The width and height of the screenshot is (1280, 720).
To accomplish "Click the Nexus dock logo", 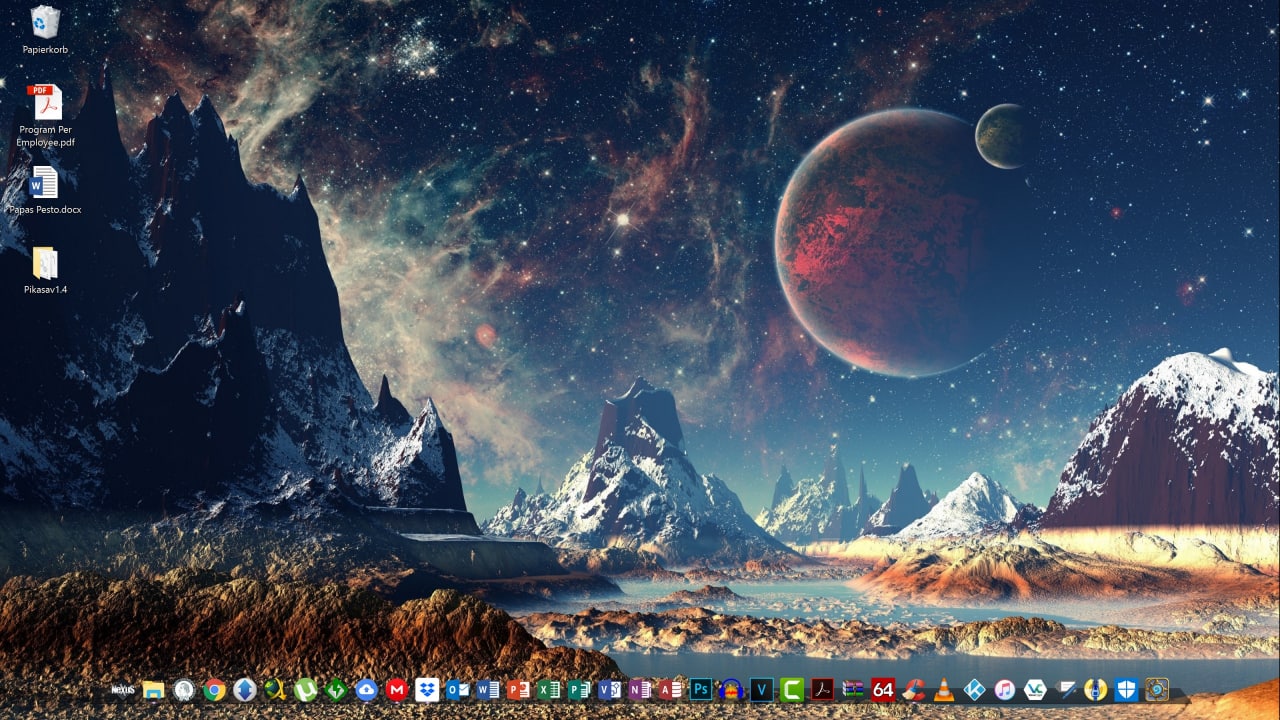I will [x=123, y=690].
